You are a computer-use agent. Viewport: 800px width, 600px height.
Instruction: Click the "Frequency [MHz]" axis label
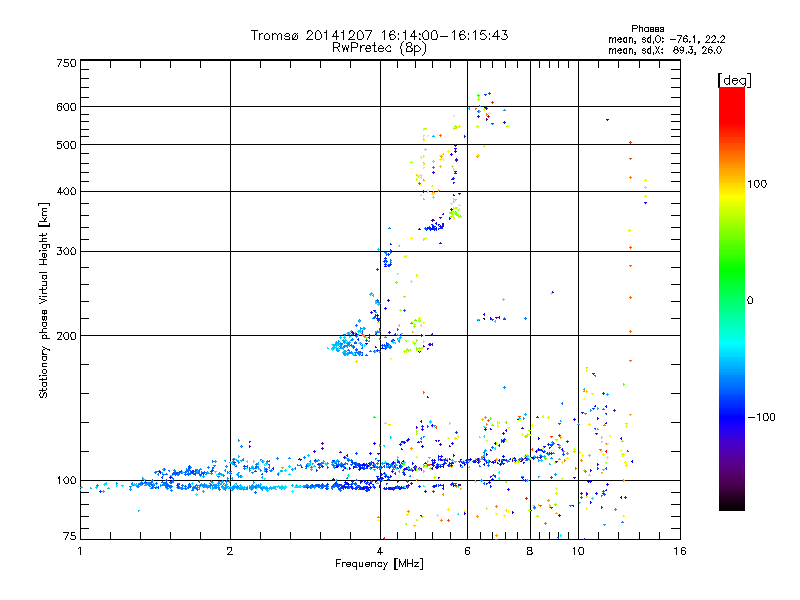(379, 564)
